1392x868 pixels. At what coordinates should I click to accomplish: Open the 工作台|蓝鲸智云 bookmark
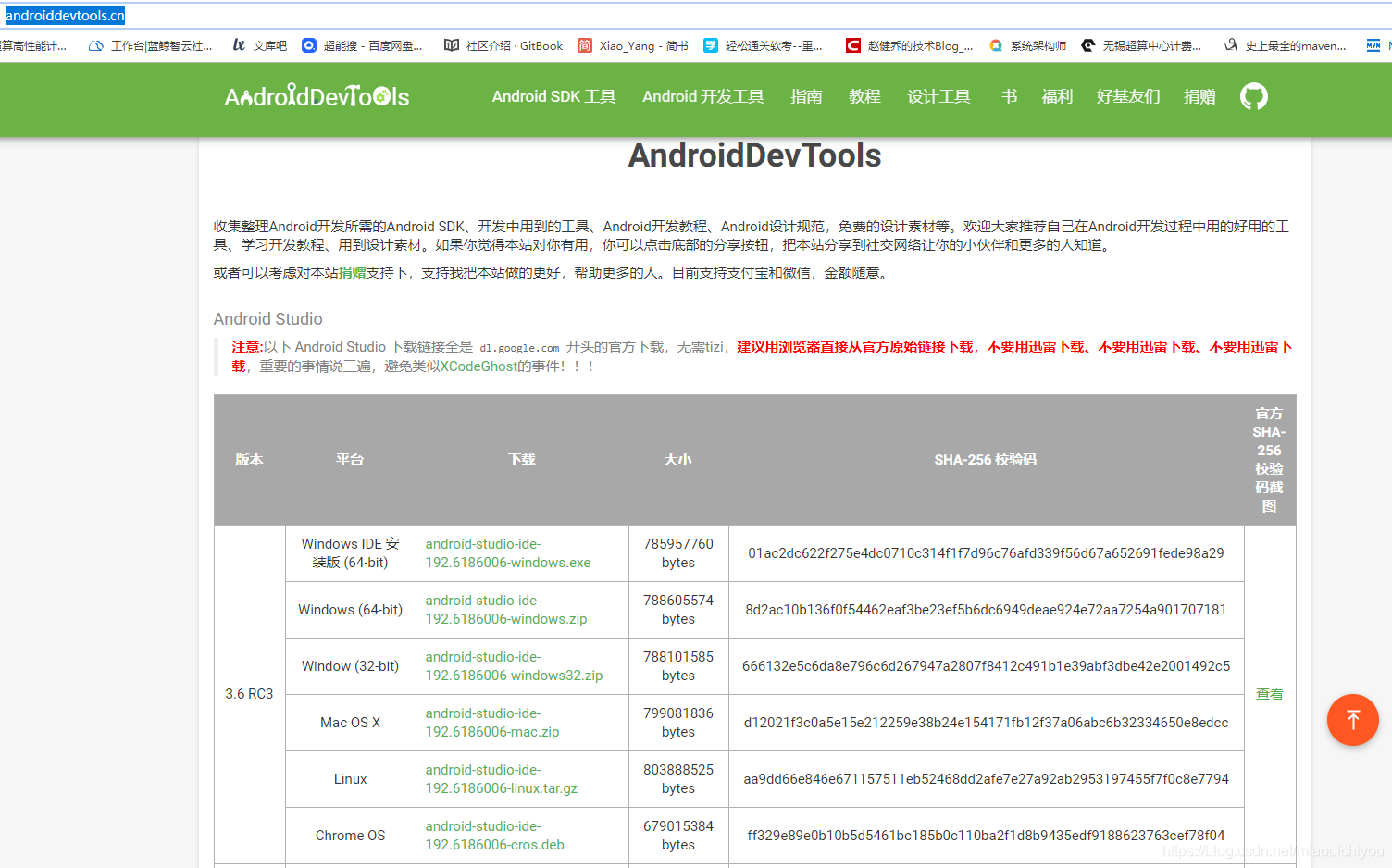tap(151, 45)
